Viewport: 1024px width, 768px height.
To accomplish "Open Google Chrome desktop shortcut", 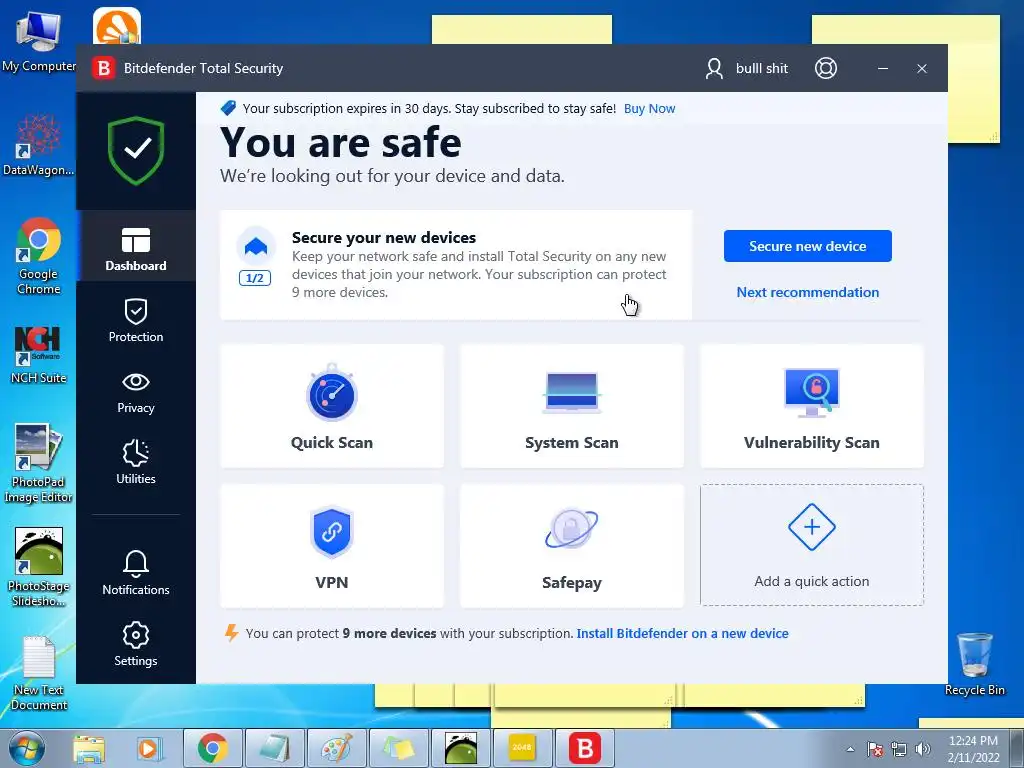I will click(39, 256).
